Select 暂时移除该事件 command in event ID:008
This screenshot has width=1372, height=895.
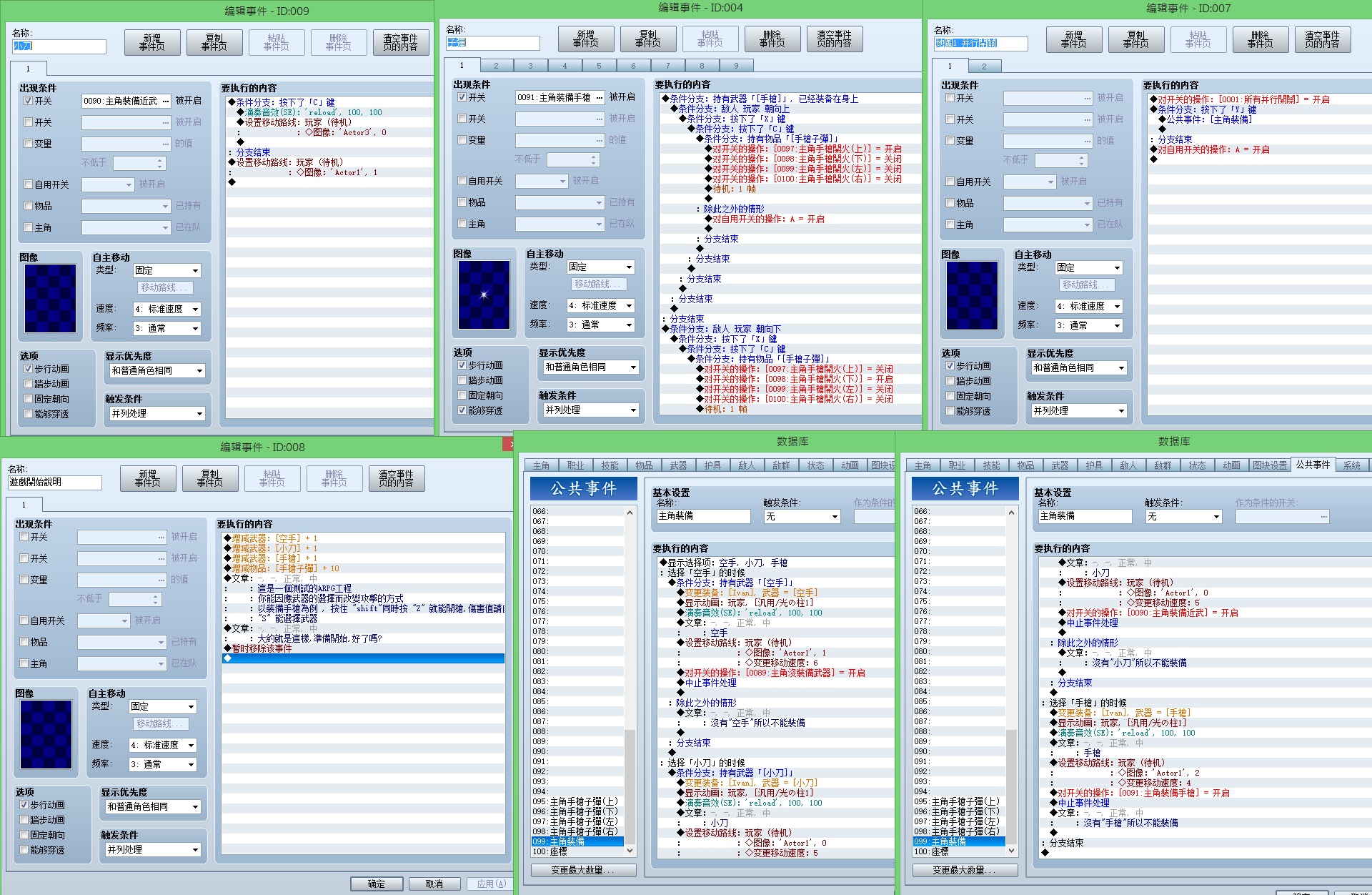pyautogui.click(x=363, y=648)
